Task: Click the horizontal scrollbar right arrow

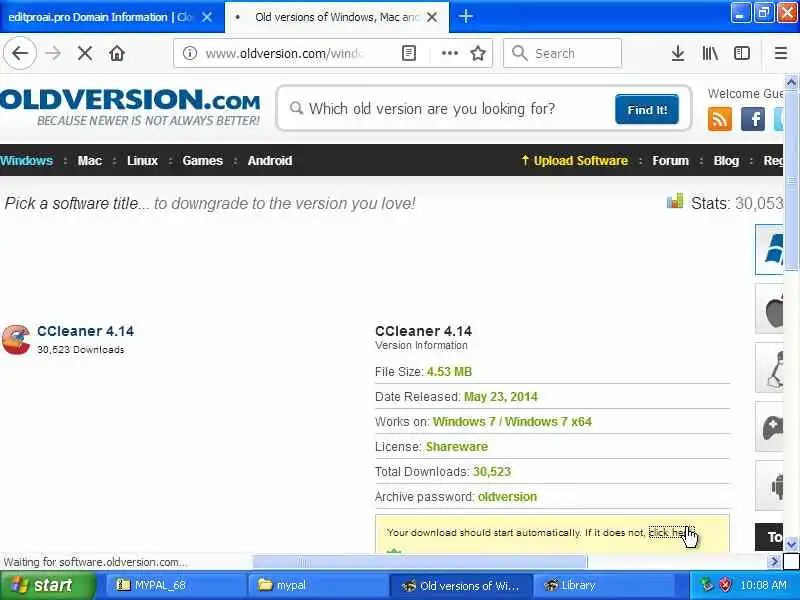Action: [774, 562]
